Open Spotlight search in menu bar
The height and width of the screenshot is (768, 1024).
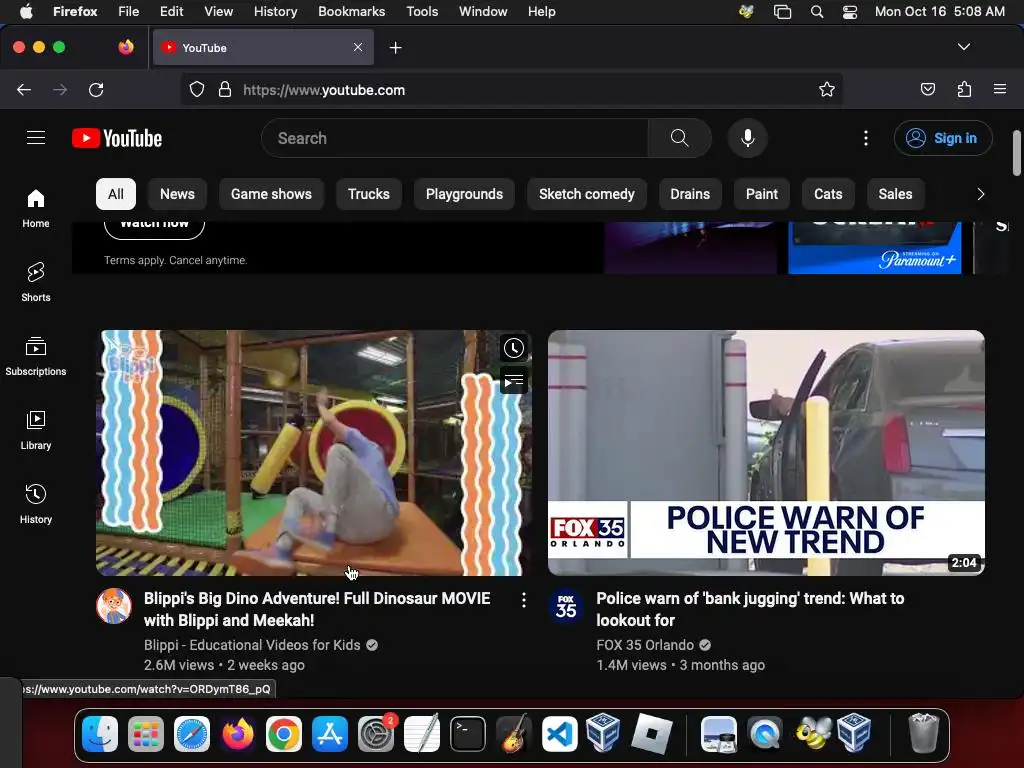(x=816, y=12)
